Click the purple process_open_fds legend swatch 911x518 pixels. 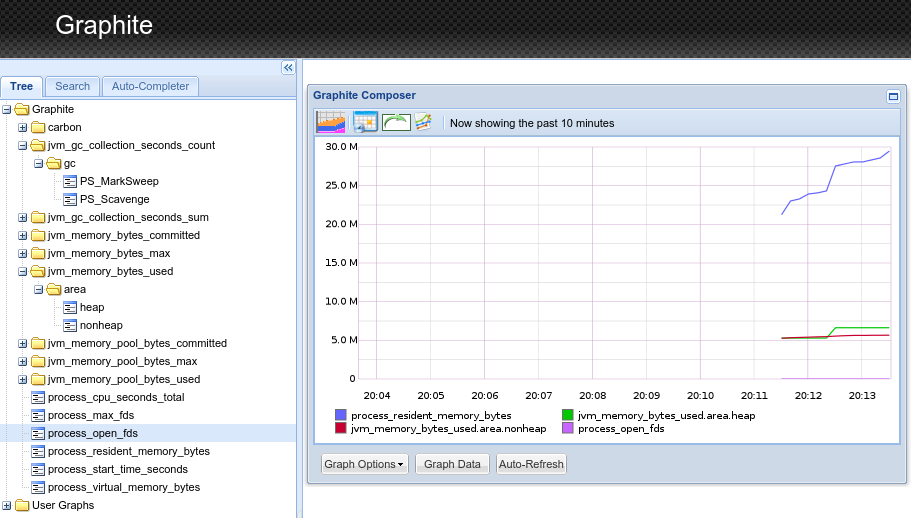pos(568,428)
